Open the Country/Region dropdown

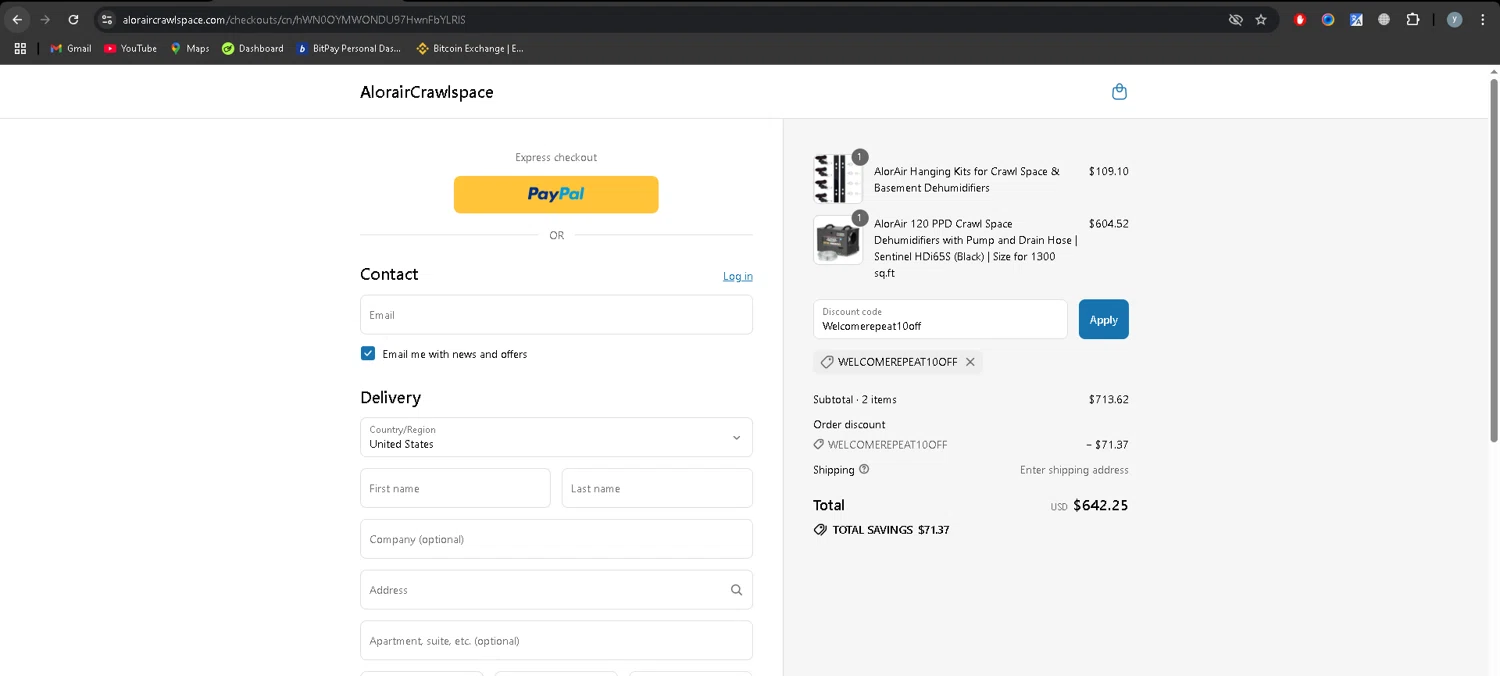556,437
